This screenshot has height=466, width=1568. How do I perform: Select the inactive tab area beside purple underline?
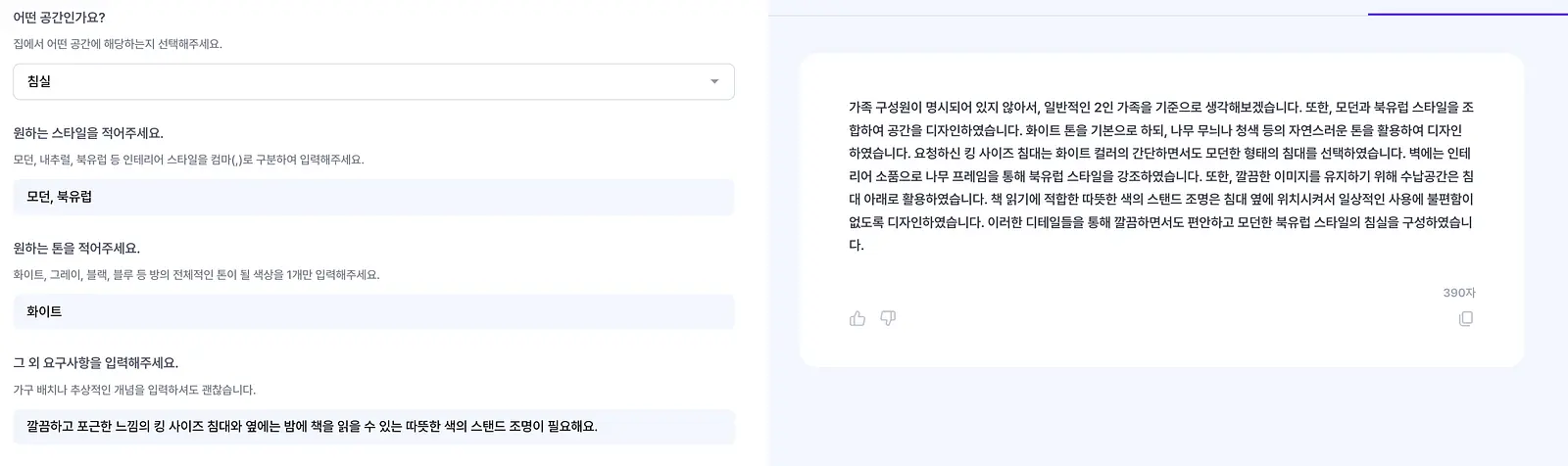[1068, 8]
